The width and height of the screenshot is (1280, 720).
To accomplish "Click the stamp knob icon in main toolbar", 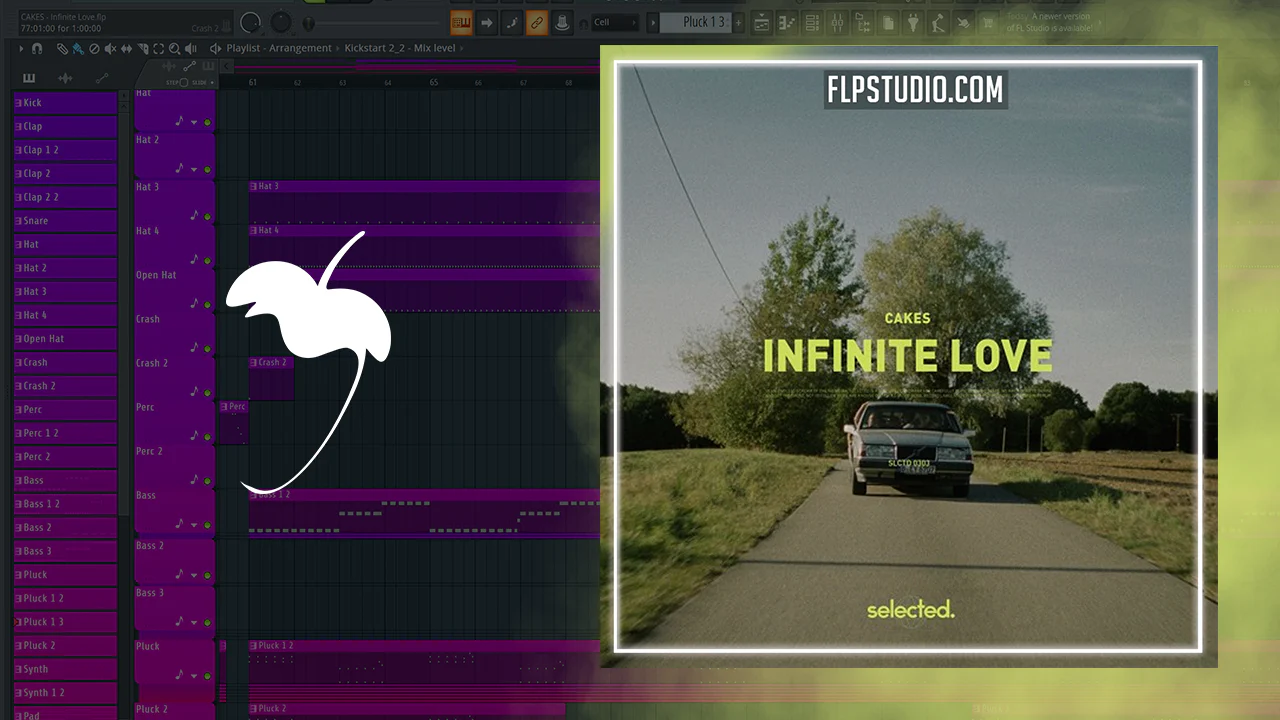I will point(562,22).
